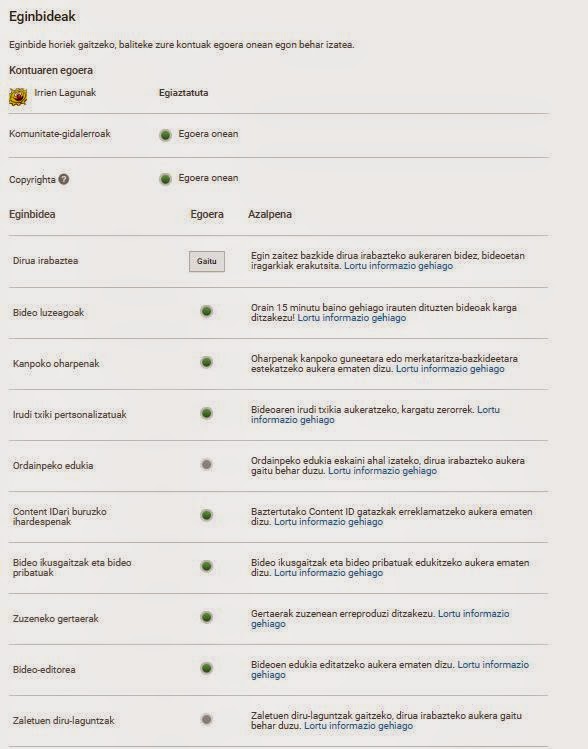Open Lortu informazio gehiago link for Zaletuen diru-laguntzak
Screen dimensions: 588x749
tap(358, 726)
